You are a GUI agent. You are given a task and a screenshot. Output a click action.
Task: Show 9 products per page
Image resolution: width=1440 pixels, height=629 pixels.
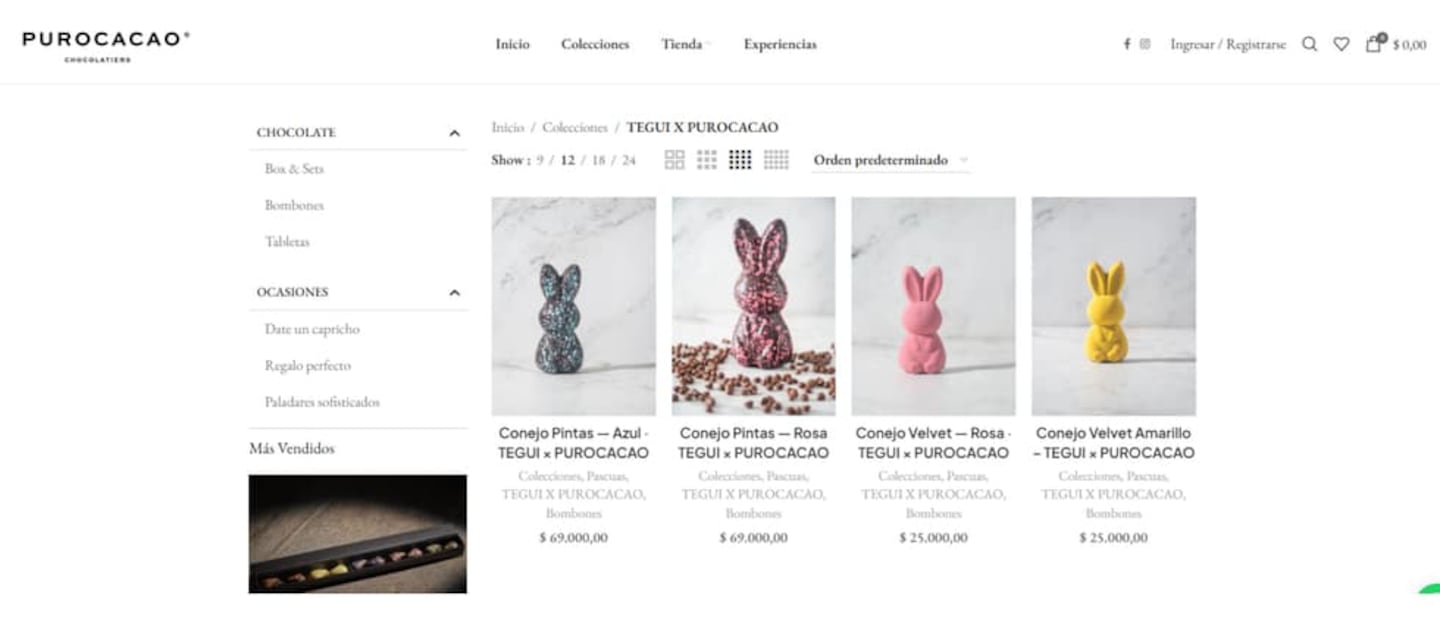click(x=540, y=160)
